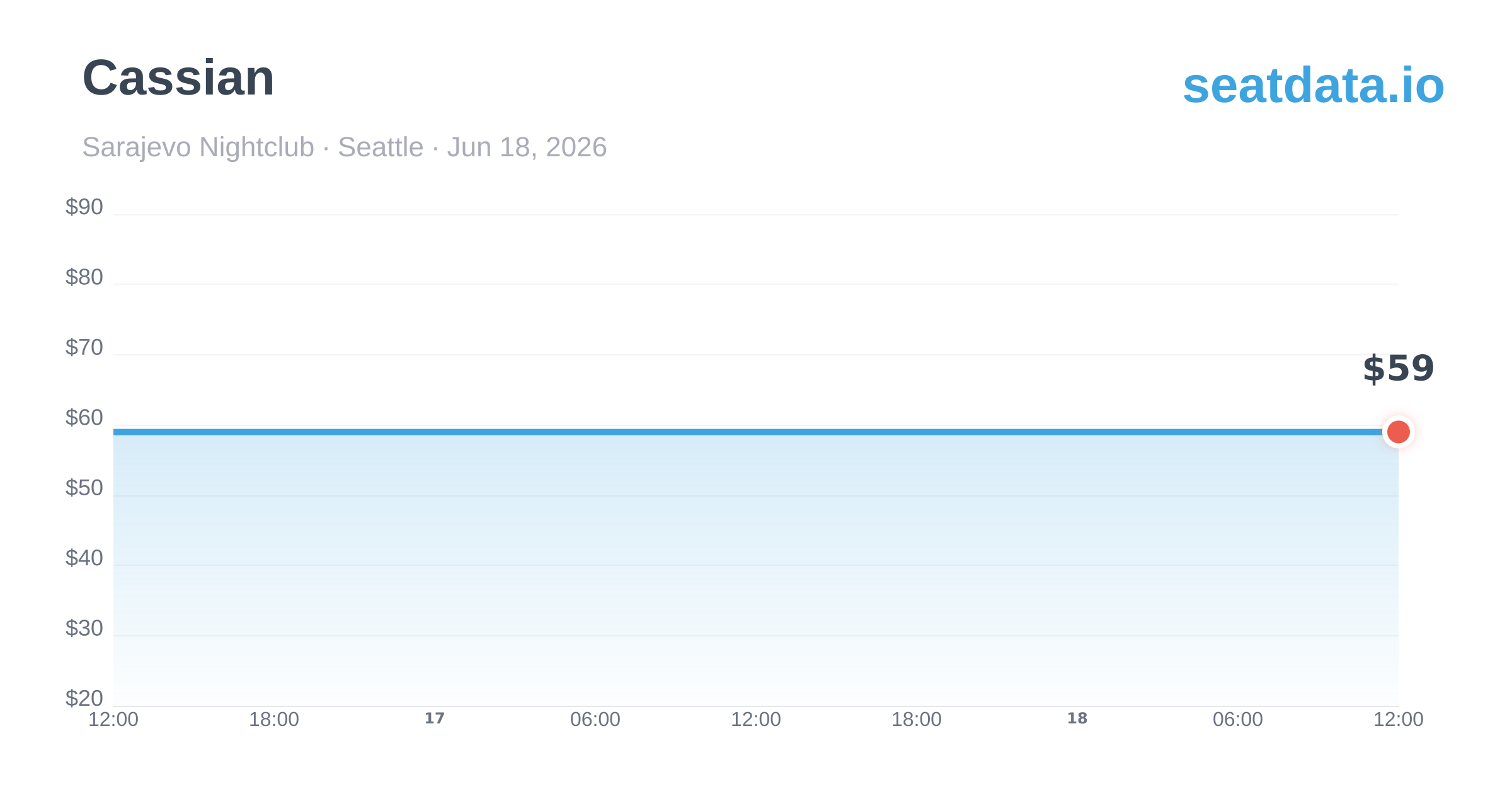This screenshot has height=794, width=1512.
Task: Click the $70 y-axis label
Action: click(x=84, y=347)
